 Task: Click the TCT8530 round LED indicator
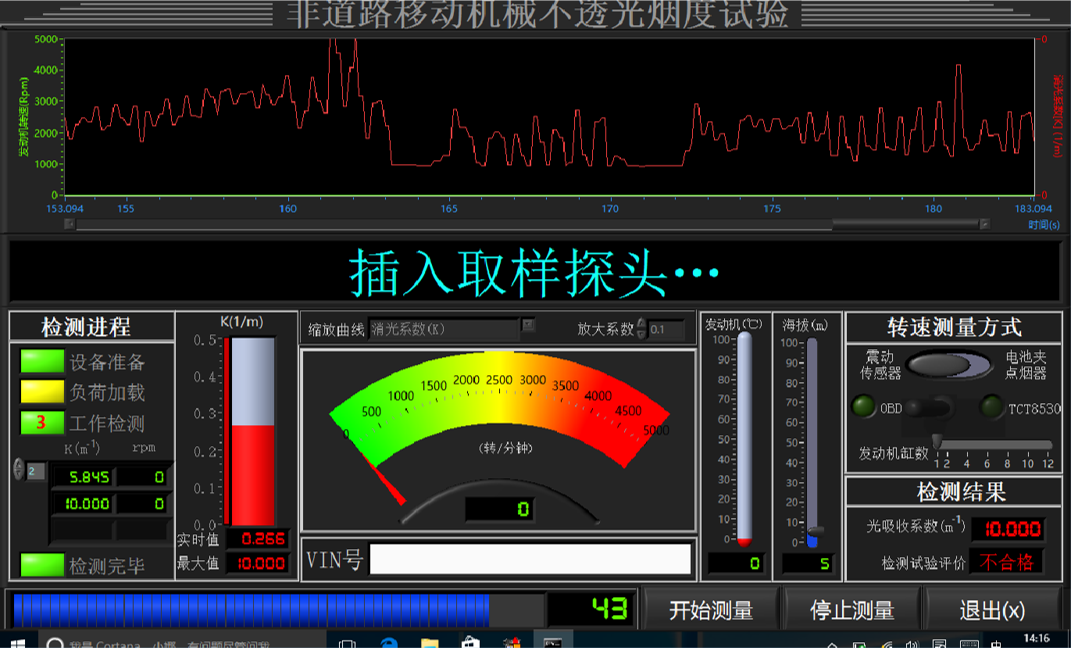click(991, 407)
